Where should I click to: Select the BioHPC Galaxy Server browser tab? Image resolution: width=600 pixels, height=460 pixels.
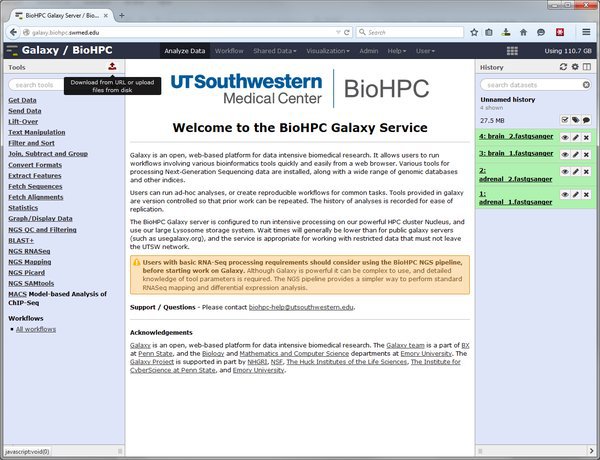tap(62, 15)
